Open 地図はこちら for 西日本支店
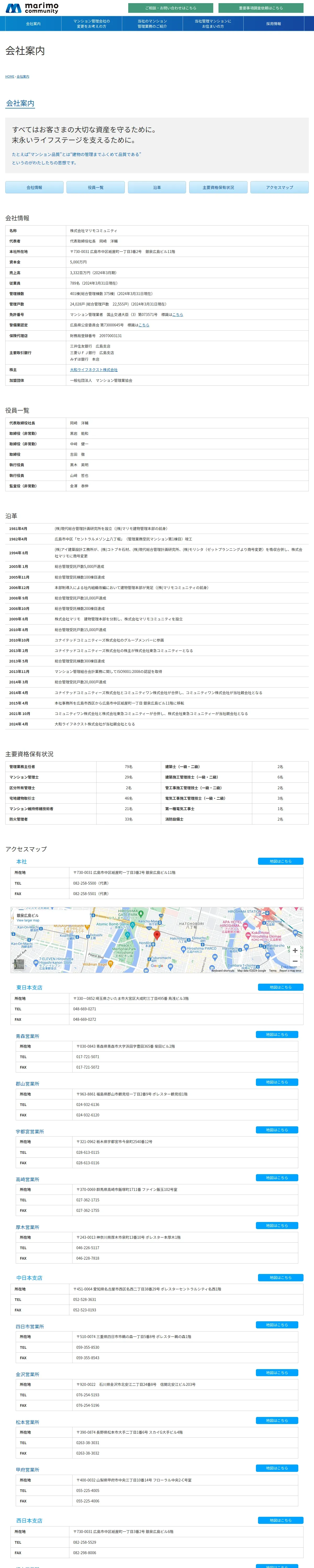Screen dimensions: 314x1568 [x=281, y=1520]
